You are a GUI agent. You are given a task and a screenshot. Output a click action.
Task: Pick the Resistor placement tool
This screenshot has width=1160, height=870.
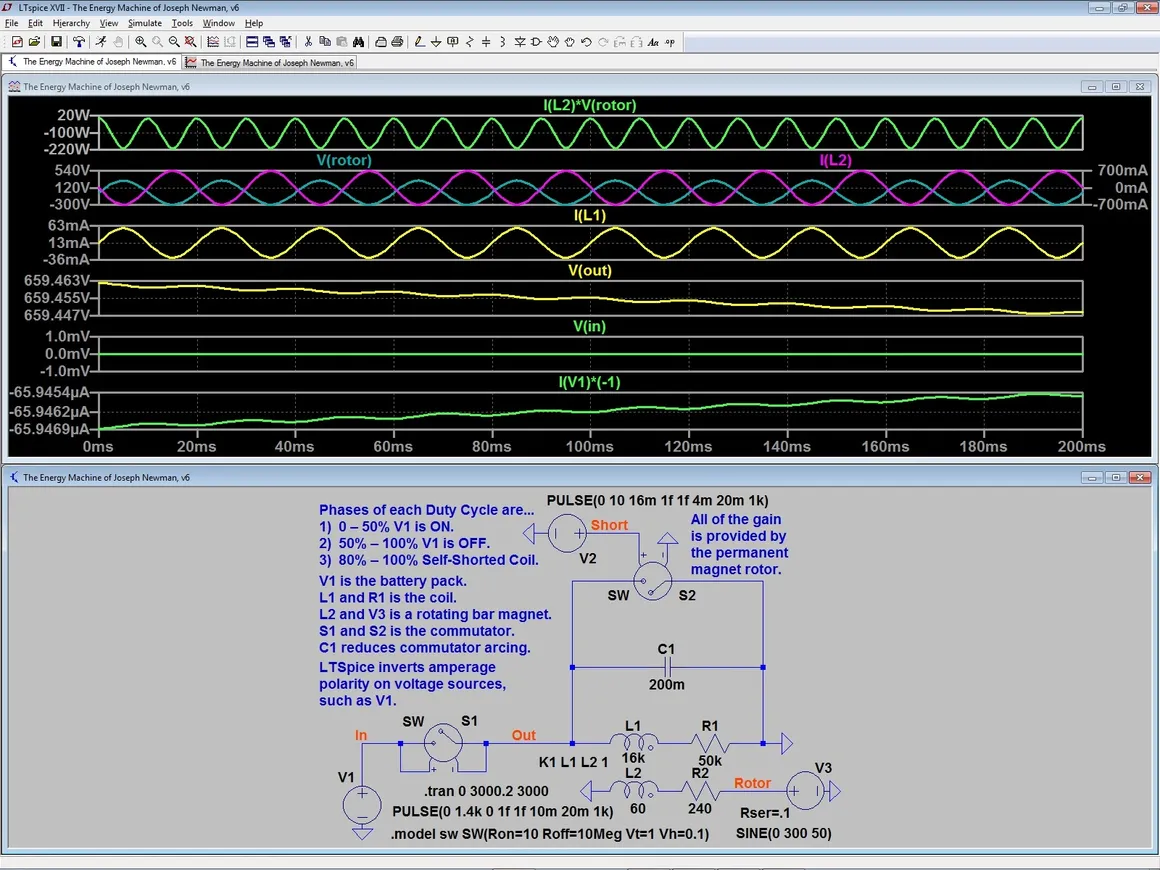(470, 42)
